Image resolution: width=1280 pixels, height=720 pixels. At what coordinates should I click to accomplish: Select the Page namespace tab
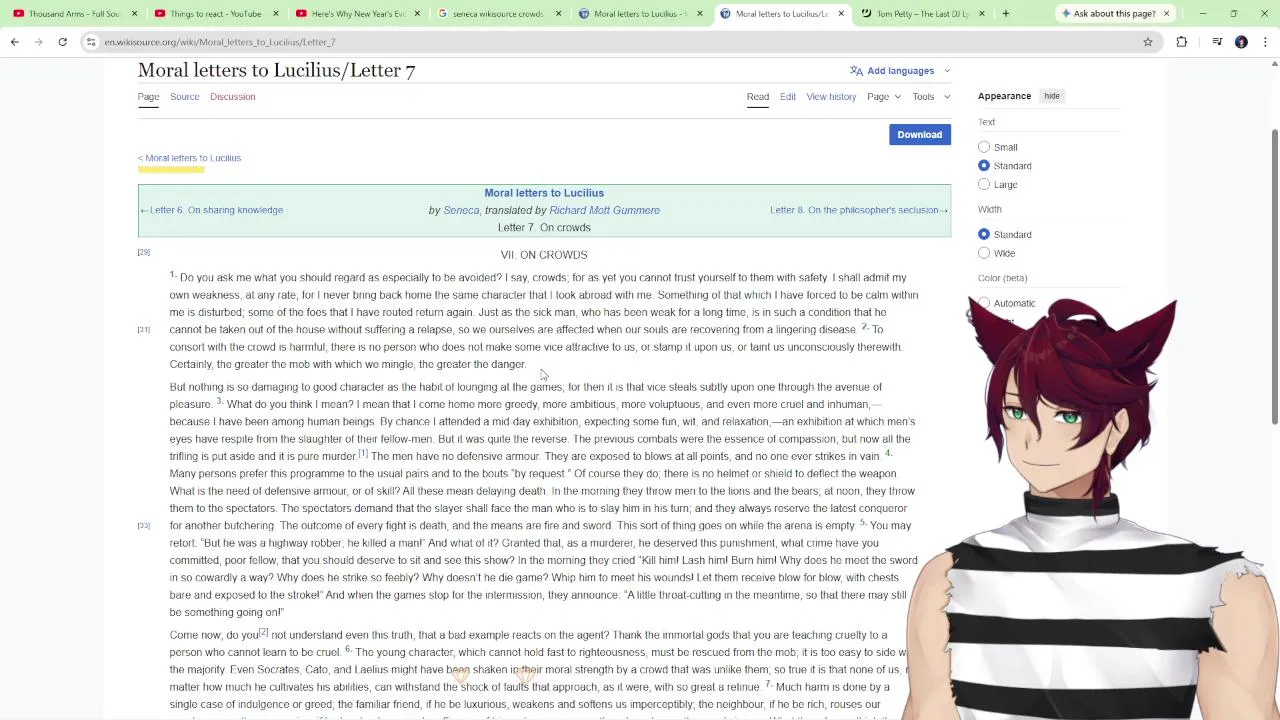tap(148, 97)
